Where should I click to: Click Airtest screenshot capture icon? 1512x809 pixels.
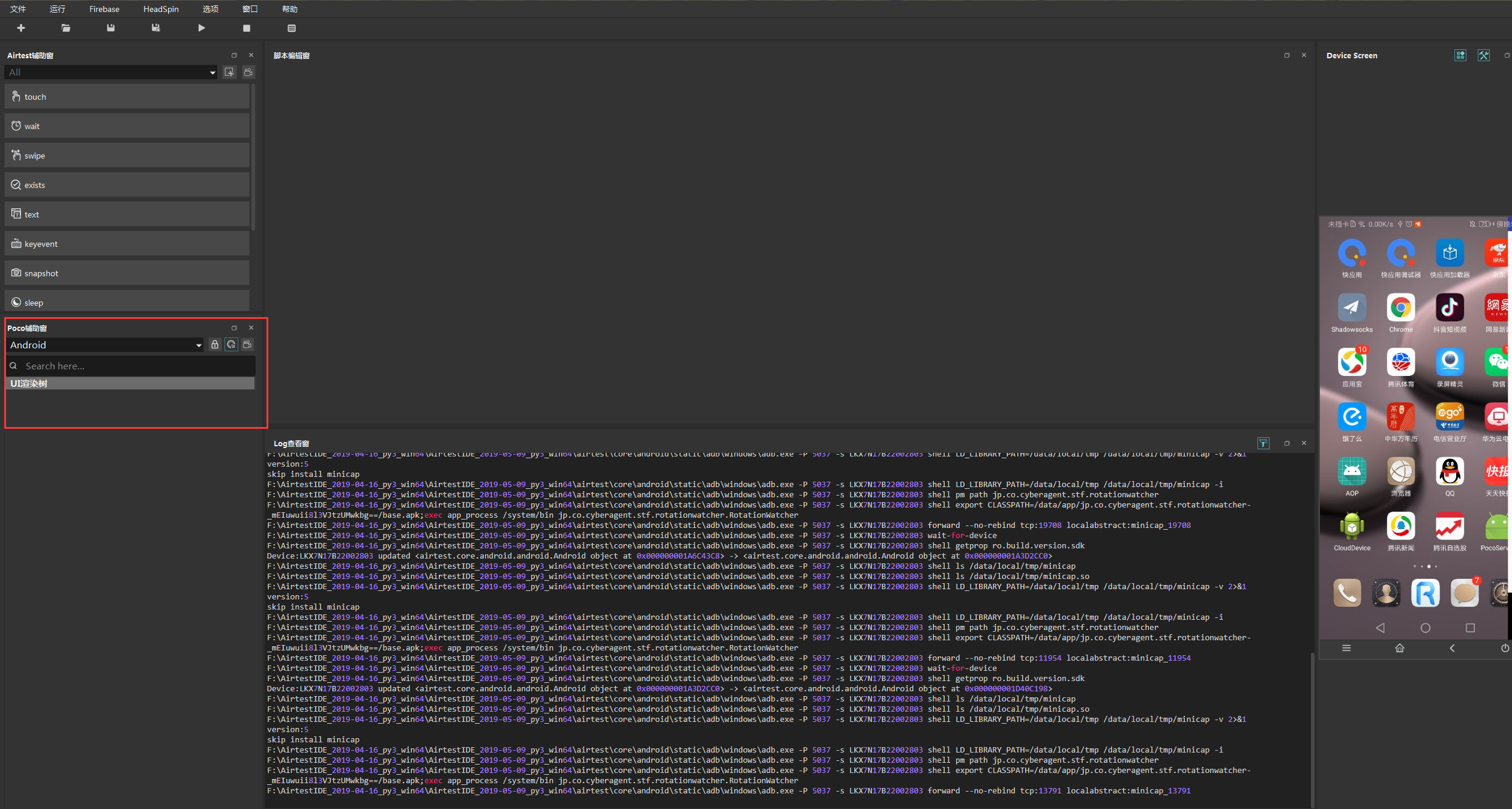(x=229, y=72)
